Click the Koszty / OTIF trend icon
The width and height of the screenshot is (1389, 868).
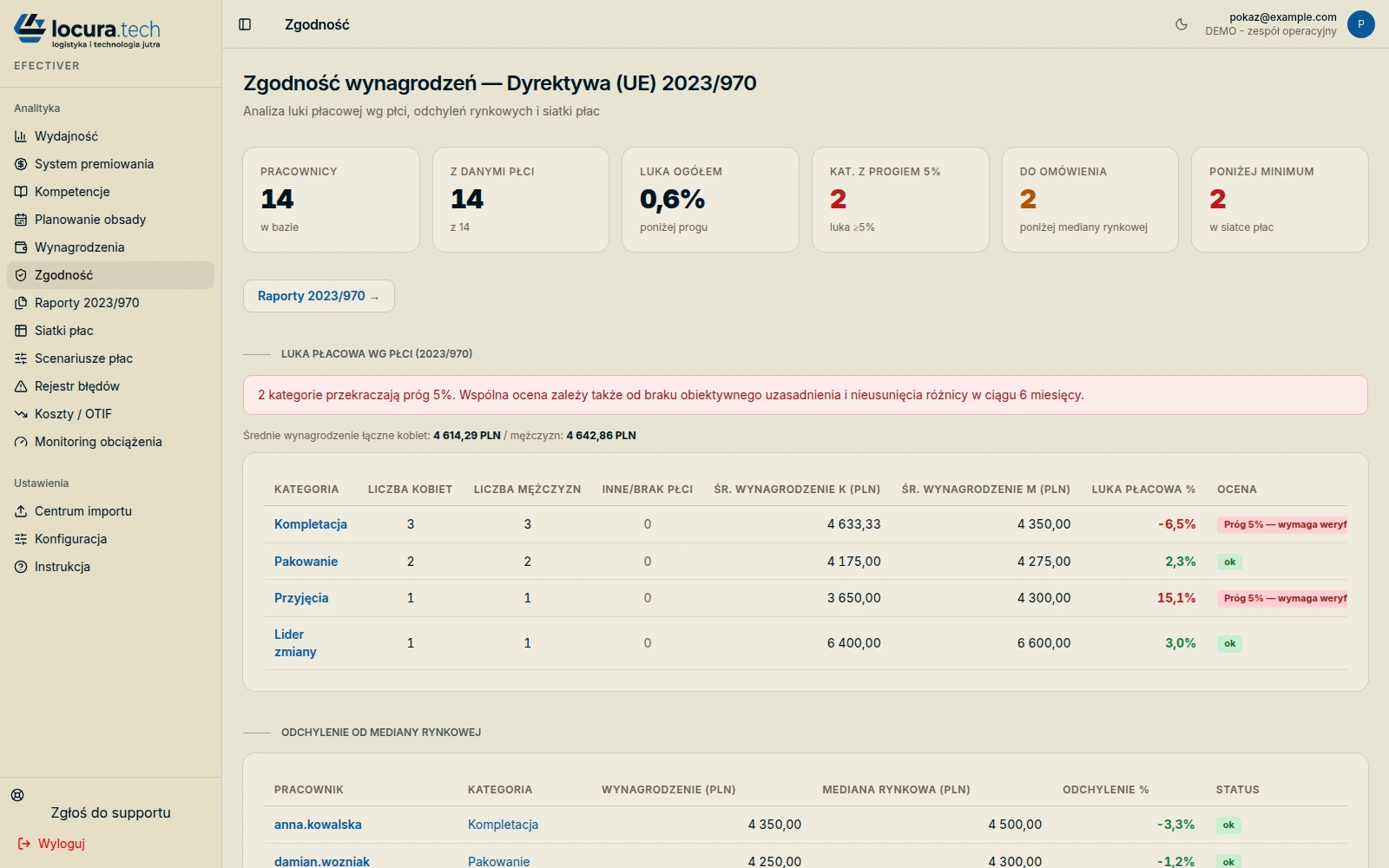coord(21,414)
